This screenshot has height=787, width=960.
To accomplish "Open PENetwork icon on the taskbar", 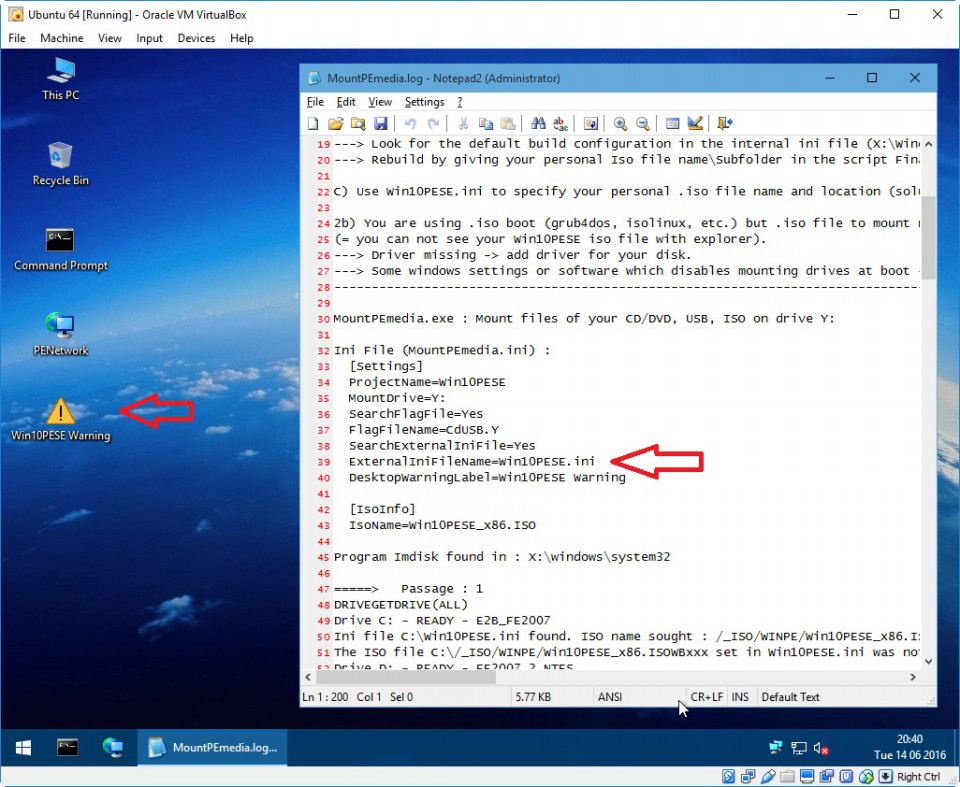I will click(113, 748).
